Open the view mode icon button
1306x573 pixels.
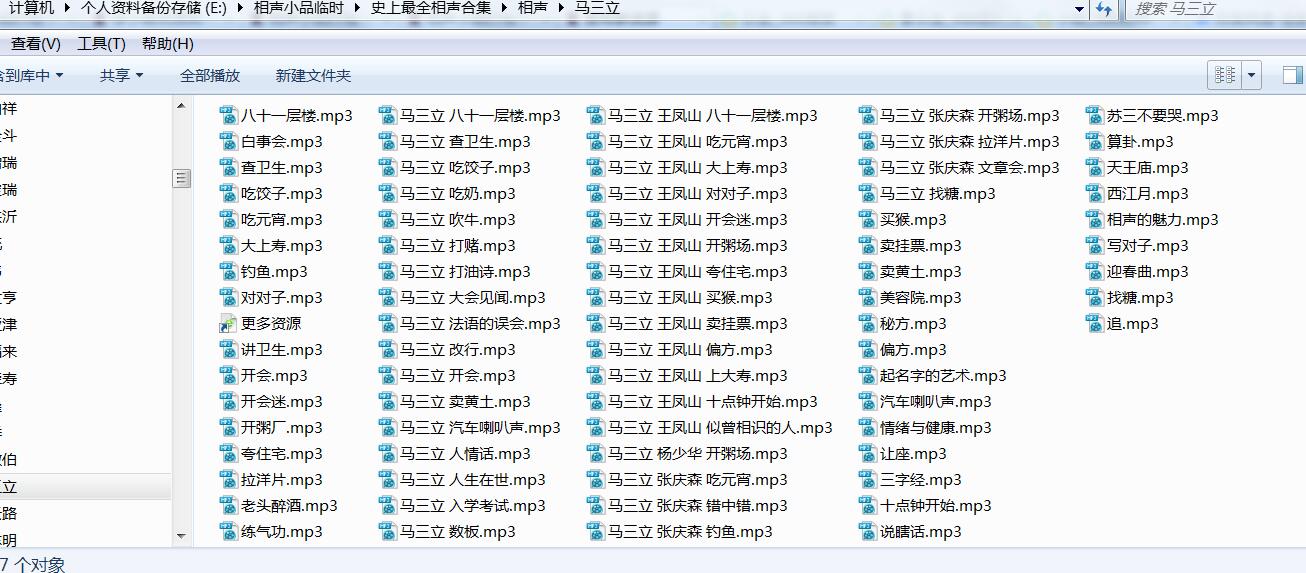tap(1225, 75)
